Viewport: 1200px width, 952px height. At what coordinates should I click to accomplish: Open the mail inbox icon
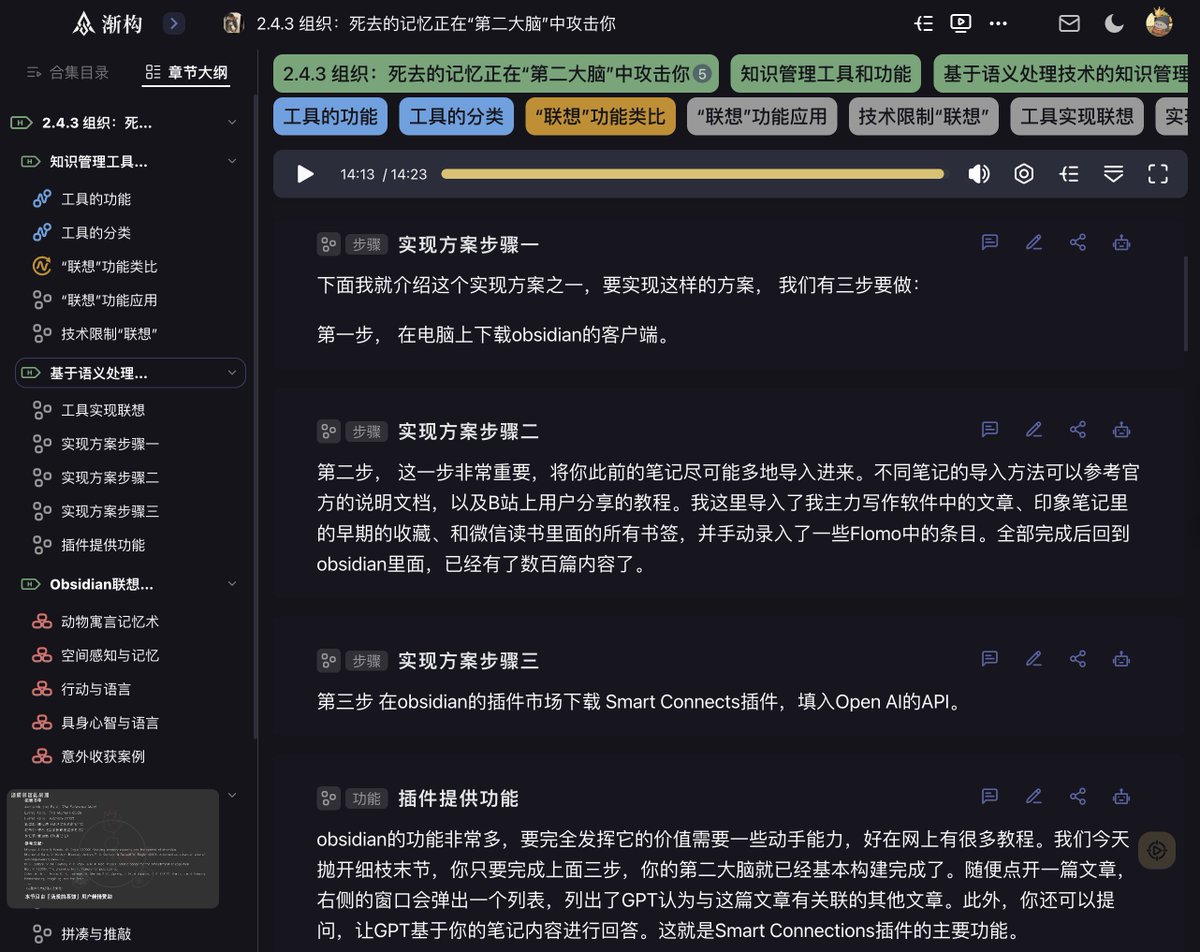click(1069, 23)
